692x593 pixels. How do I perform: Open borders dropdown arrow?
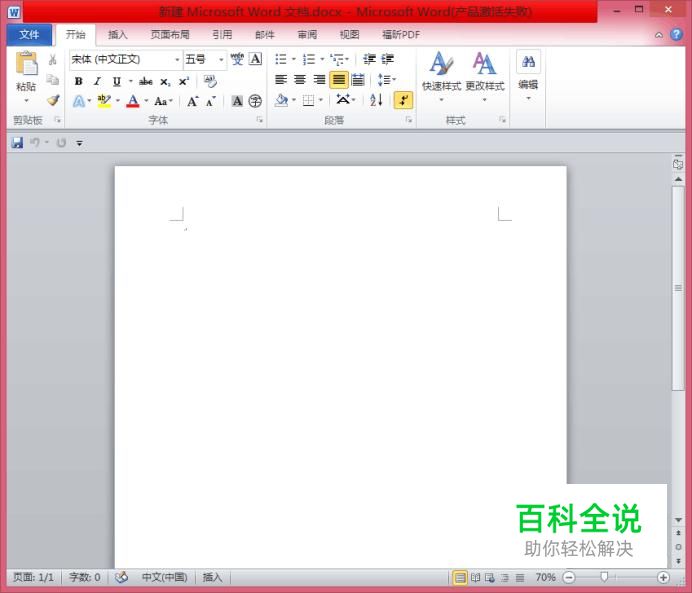point(321,100)
